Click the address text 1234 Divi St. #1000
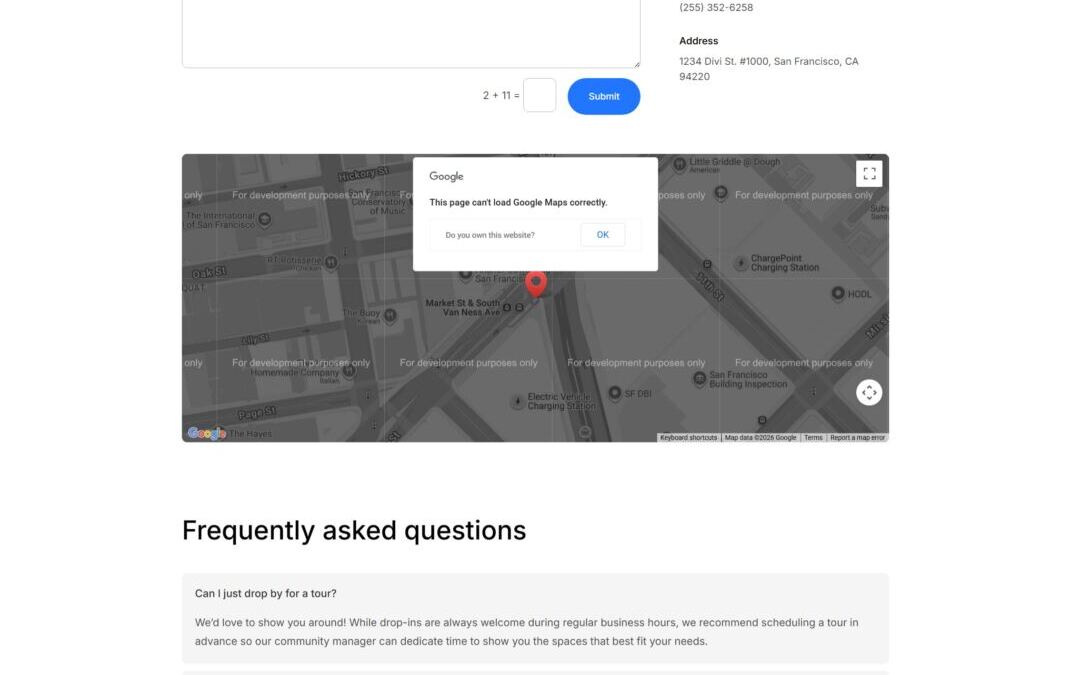The image size is (1071, 675). (723, 61)
